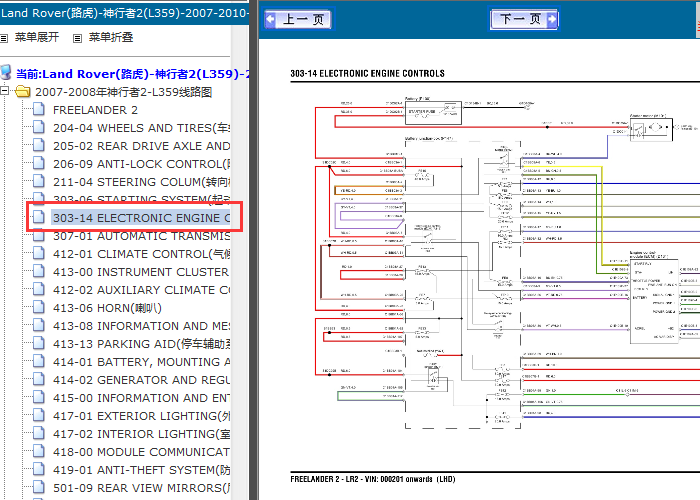Viewport: 700px width, 500px height.
Task: Open 307-01 AUTOMATIC TRANSMISSION page
Action: (x=142, y=236)
